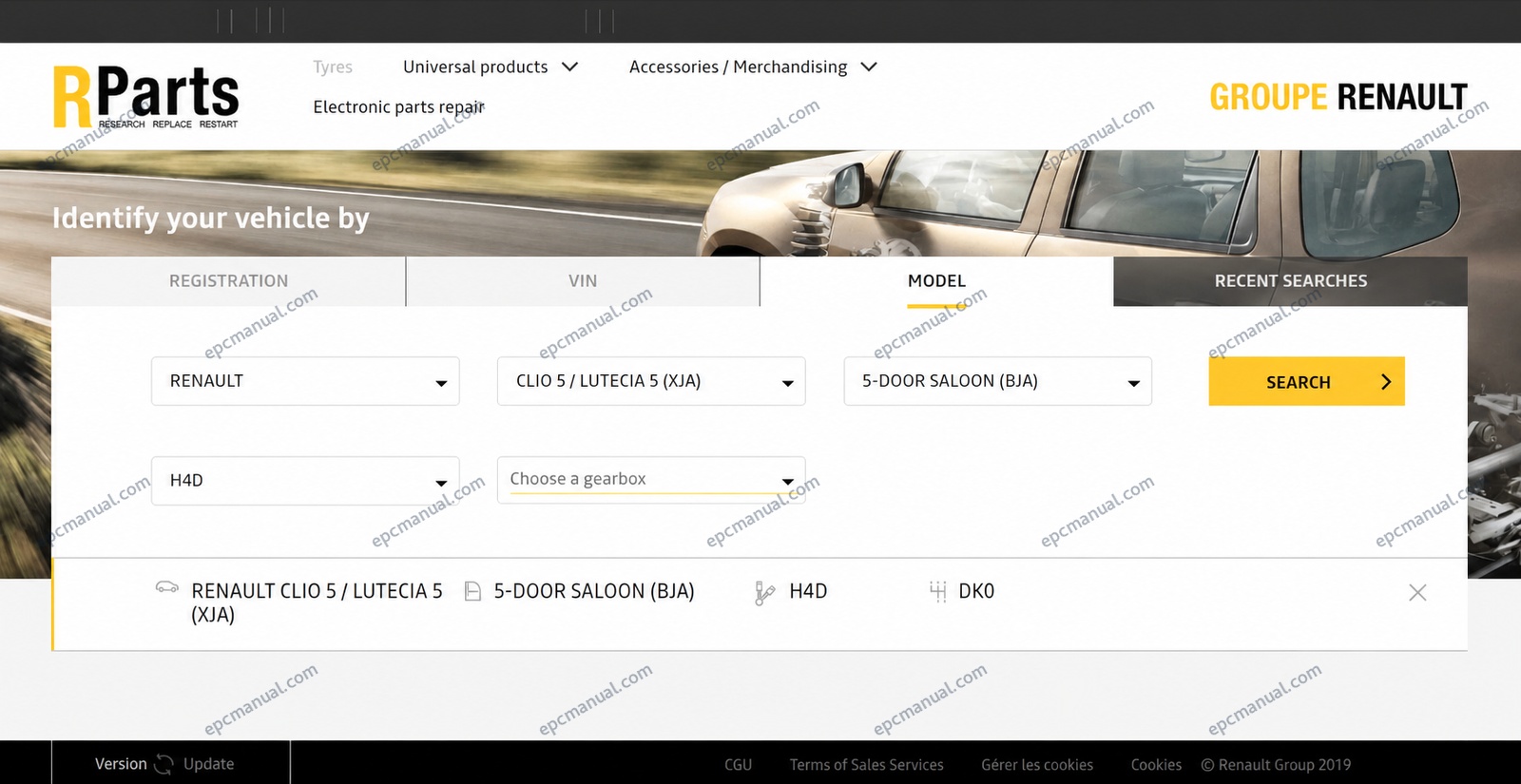Open the CLIO 5 / LUTECIA 5 model dropdown
Screen dimensions: 1521x784
click(651, 381)
